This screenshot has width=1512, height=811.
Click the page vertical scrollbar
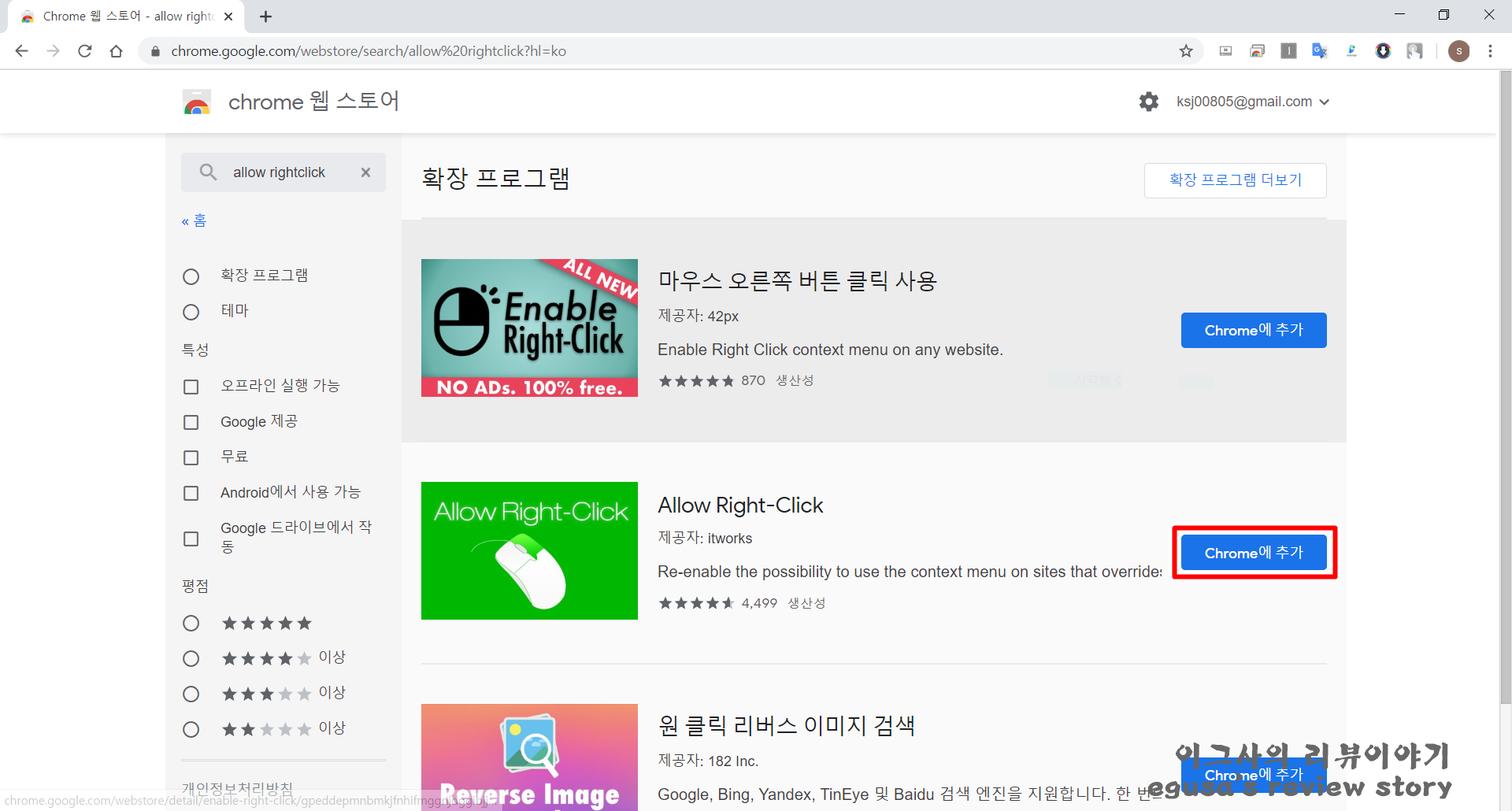[1505, 386]
